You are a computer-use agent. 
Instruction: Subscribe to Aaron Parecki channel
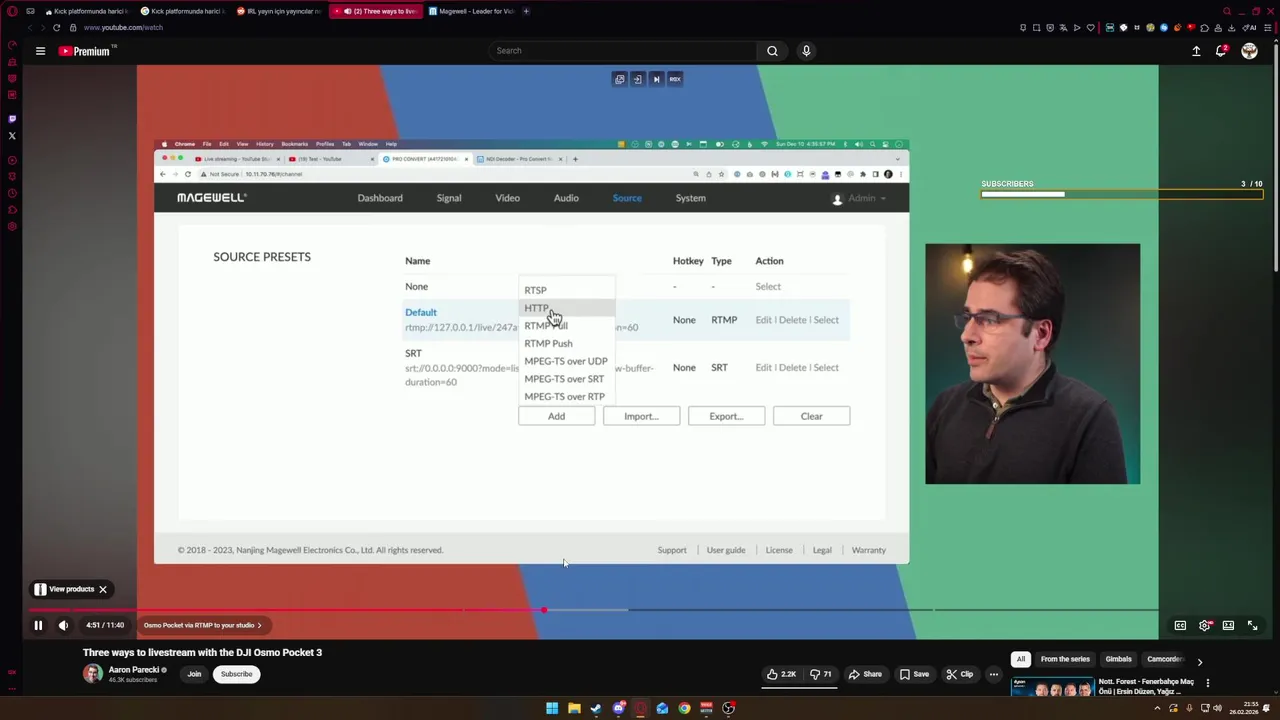(x=237, y=674)
